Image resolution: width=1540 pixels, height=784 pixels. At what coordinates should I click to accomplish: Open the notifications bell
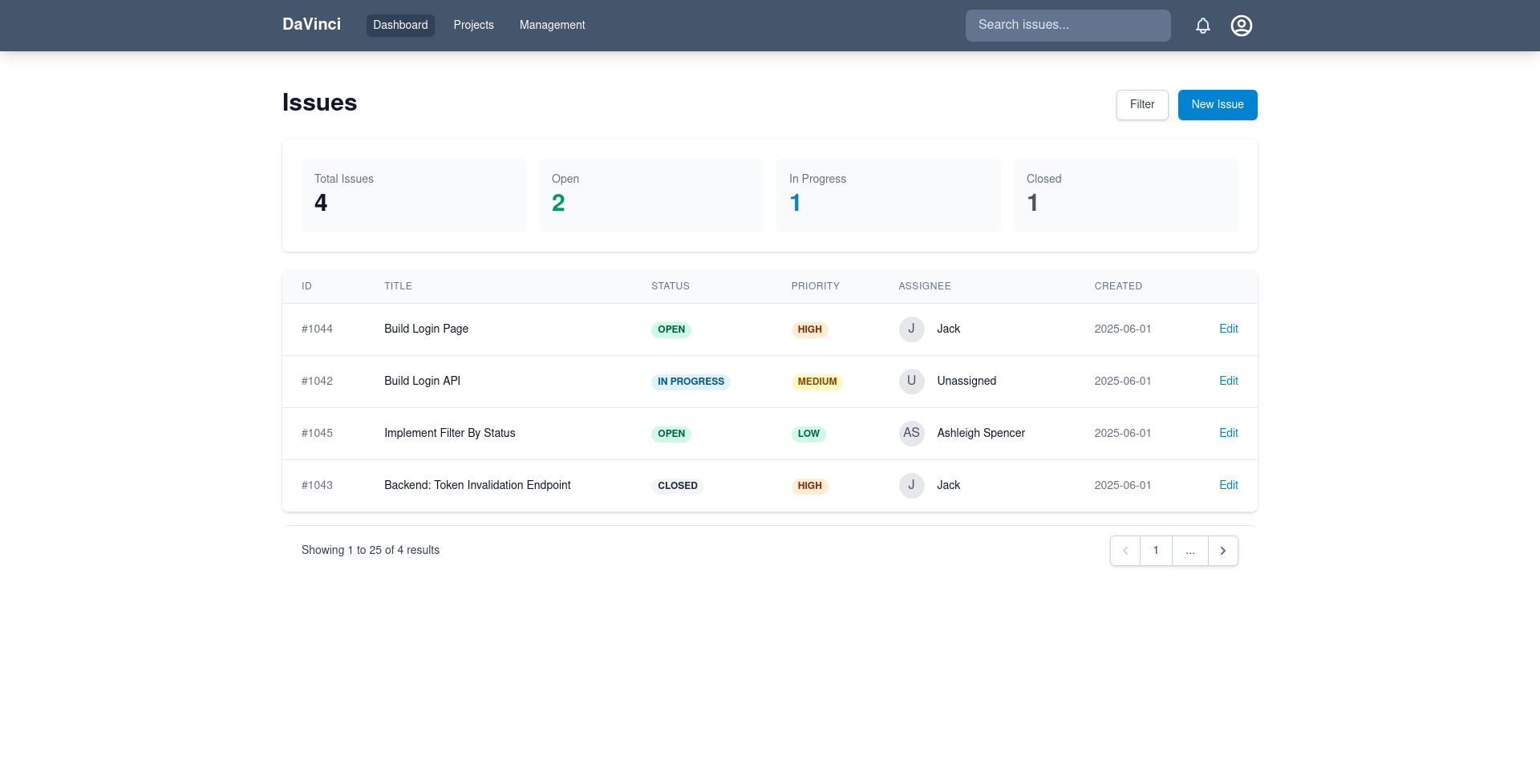tap(1202, 26)
